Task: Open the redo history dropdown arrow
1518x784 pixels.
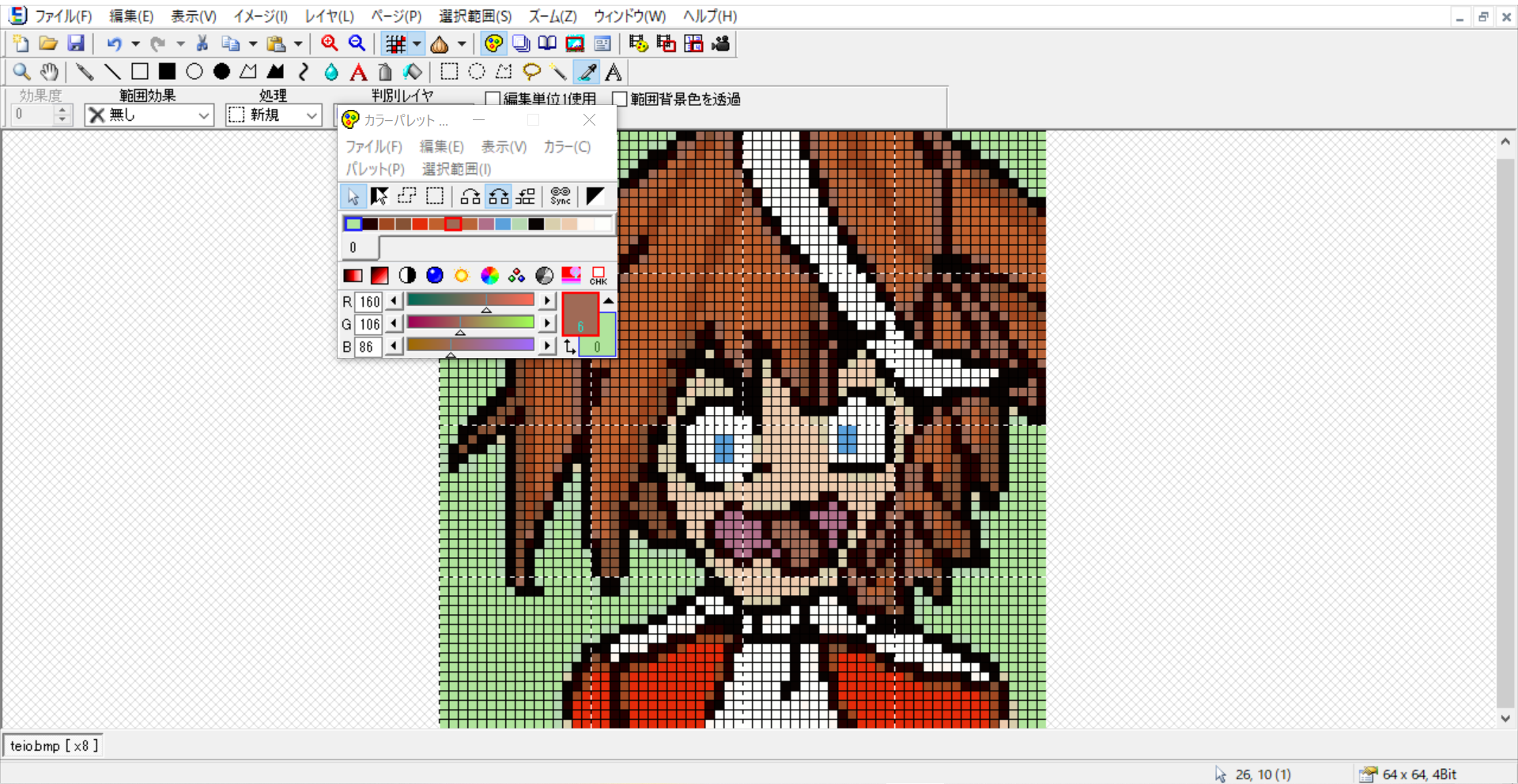Action: [180, 43]
